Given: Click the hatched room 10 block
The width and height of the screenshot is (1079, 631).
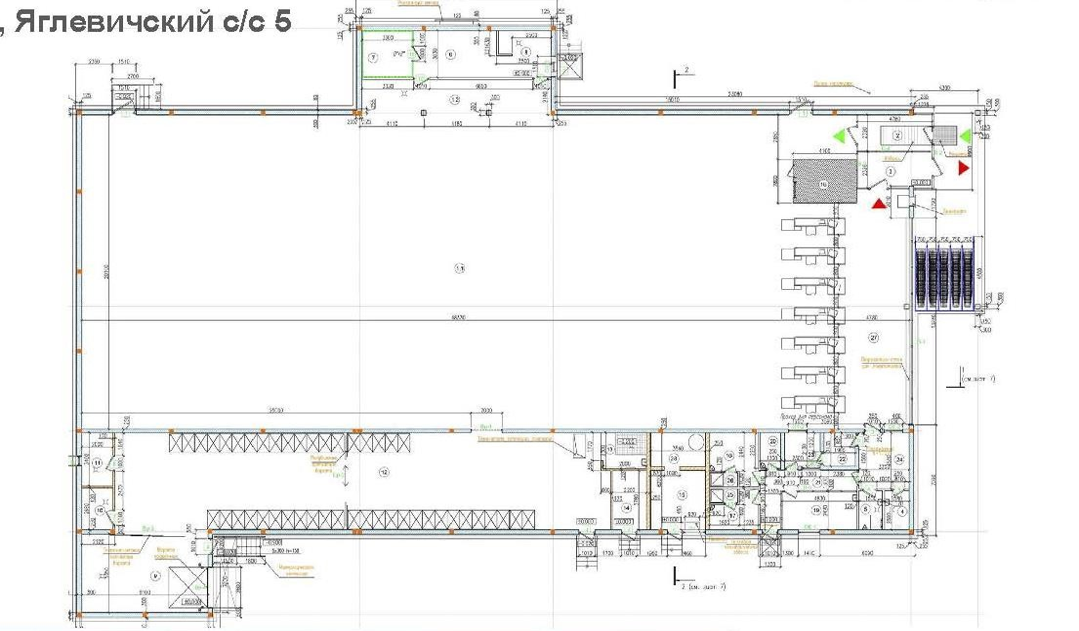Looking at the screenshot, I should click(x=822, y=183).
